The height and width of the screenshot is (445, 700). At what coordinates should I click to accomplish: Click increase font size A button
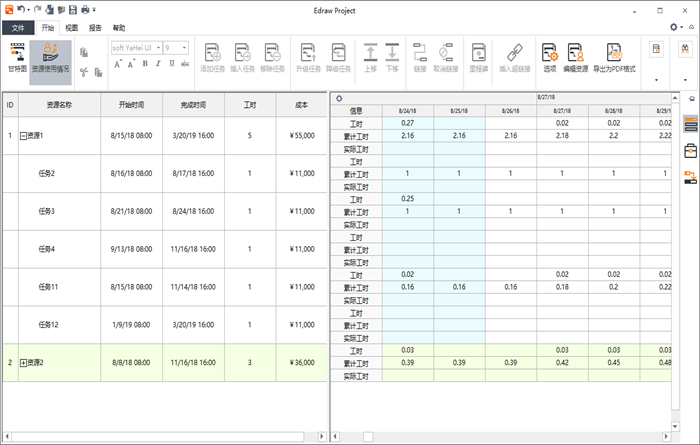(x=117, y=64)
